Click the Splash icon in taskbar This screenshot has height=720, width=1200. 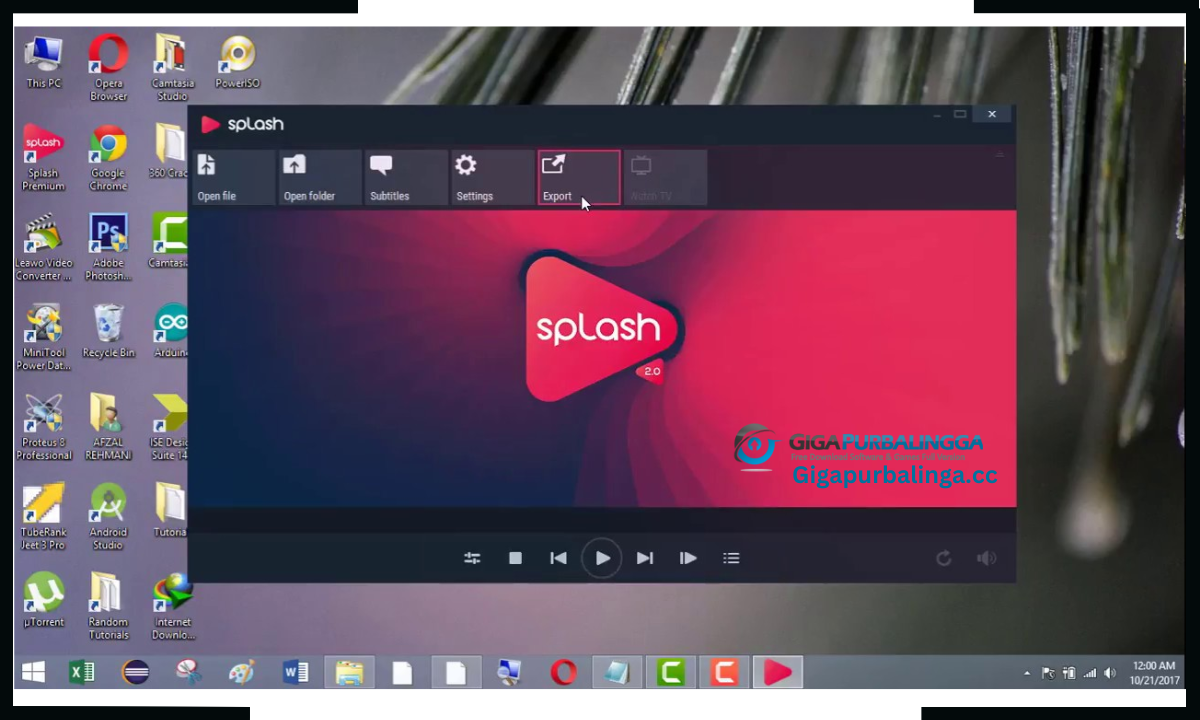(x=777, y=672)
